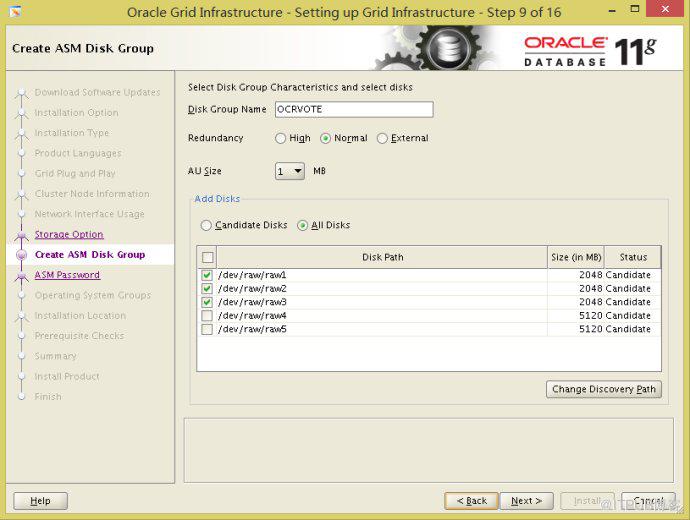Select Normal redundancy option
The height and width of the screenshot is (520, 690).
tap(325, 139)
